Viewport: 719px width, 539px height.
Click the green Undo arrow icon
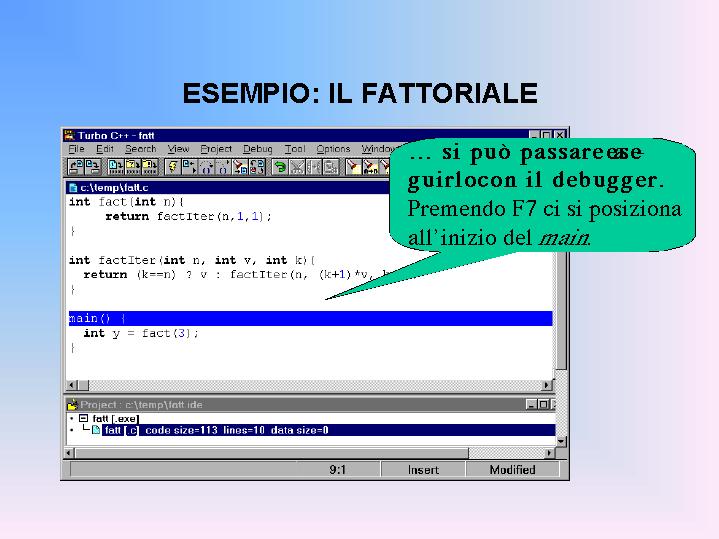tap(280, 167)
